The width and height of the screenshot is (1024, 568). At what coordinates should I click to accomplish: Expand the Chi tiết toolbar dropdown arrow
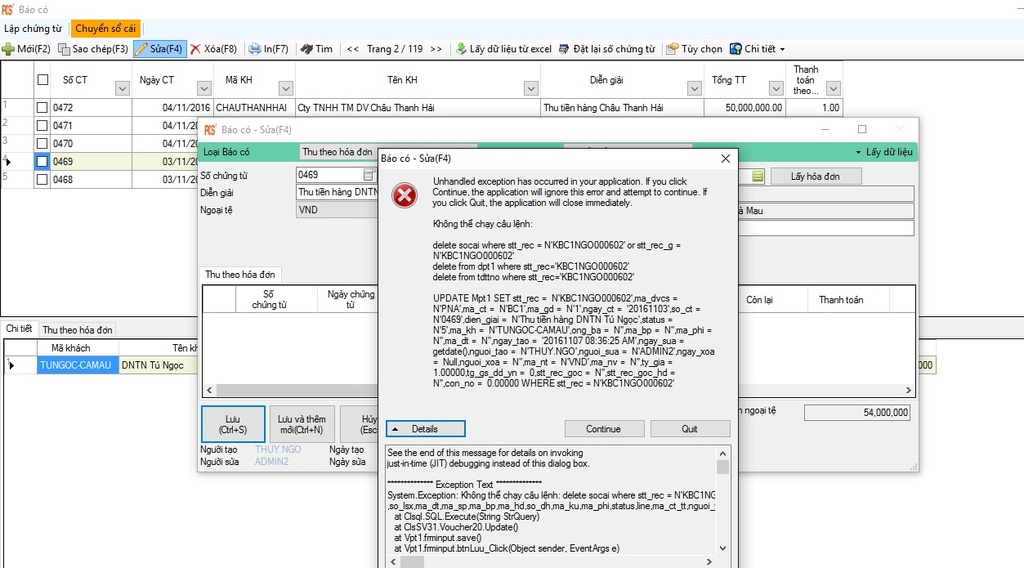tap(782, 49)
